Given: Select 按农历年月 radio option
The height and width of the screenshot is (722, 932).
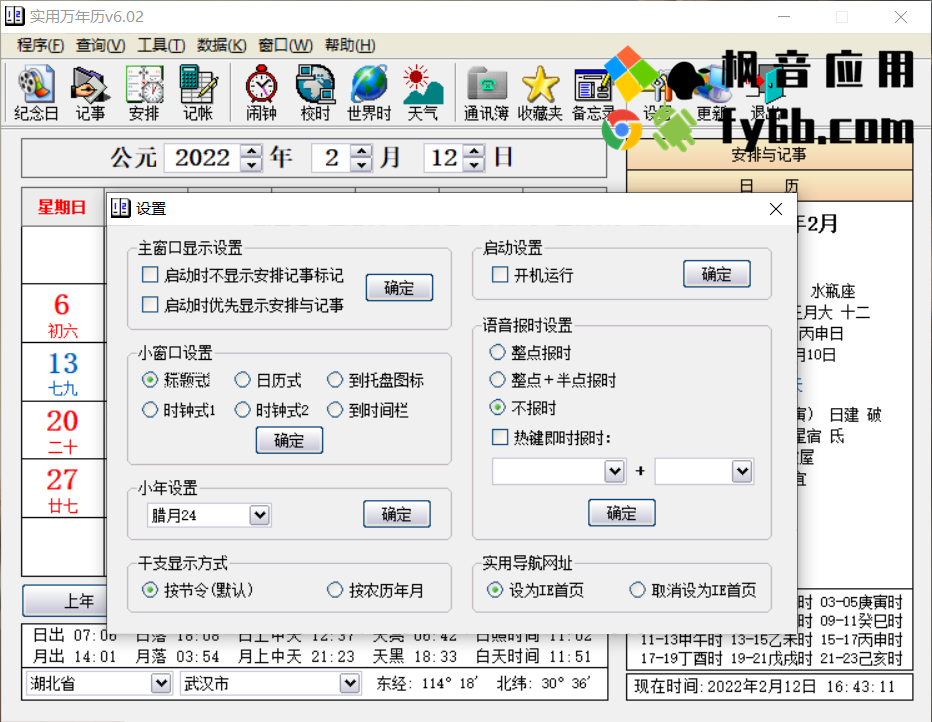Looking at the screenshot, I should click(x=335, y=590).
